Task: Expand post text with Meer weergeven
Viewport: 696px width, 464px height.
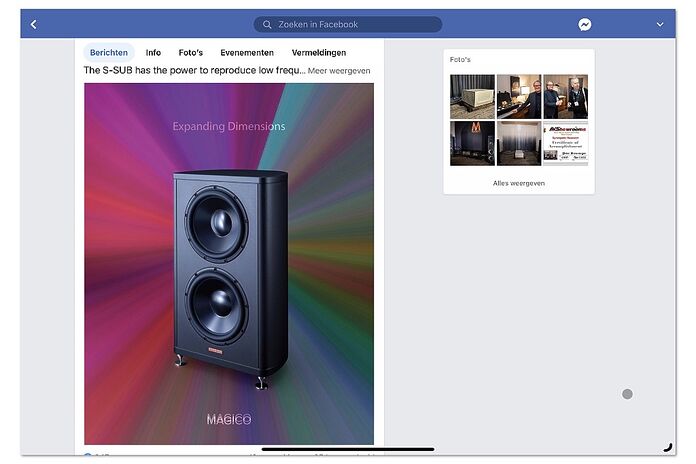Action: point(339,71)
